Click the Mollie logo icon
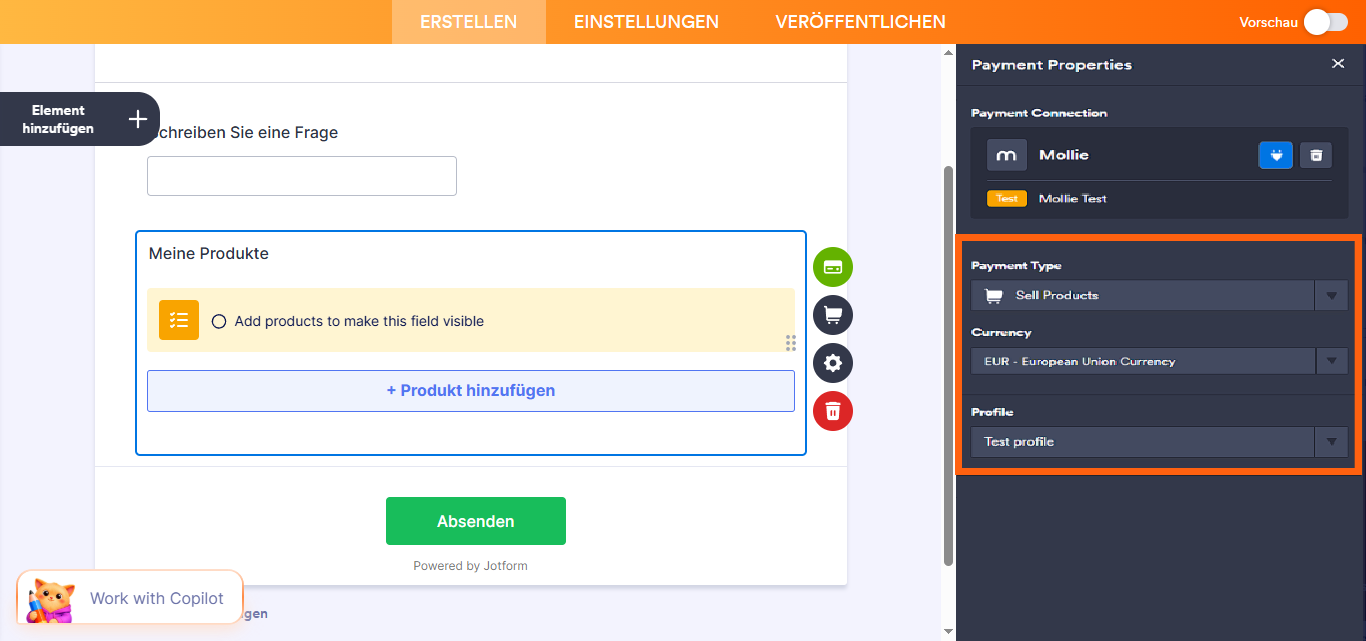The height and width of the screenshot is (641, 1366). (1006, 155)
